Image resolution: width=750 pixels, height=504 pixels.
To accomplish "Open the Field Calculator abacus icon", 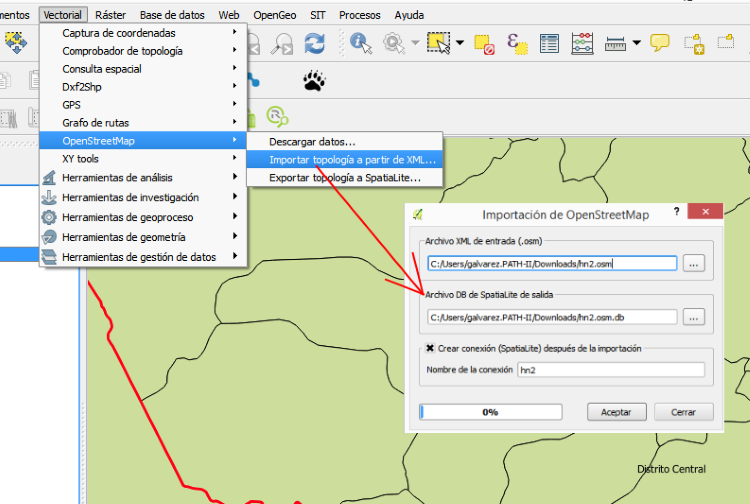I will (x=582, y=43).
